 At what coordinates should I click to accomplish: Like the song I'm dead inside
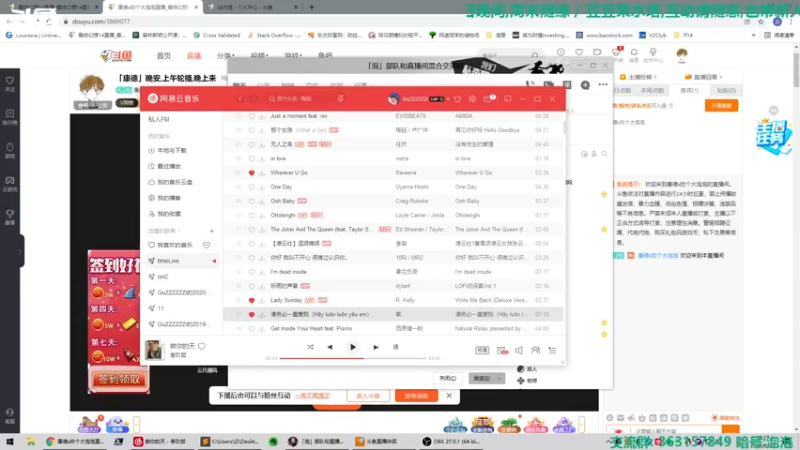point(252,272)
